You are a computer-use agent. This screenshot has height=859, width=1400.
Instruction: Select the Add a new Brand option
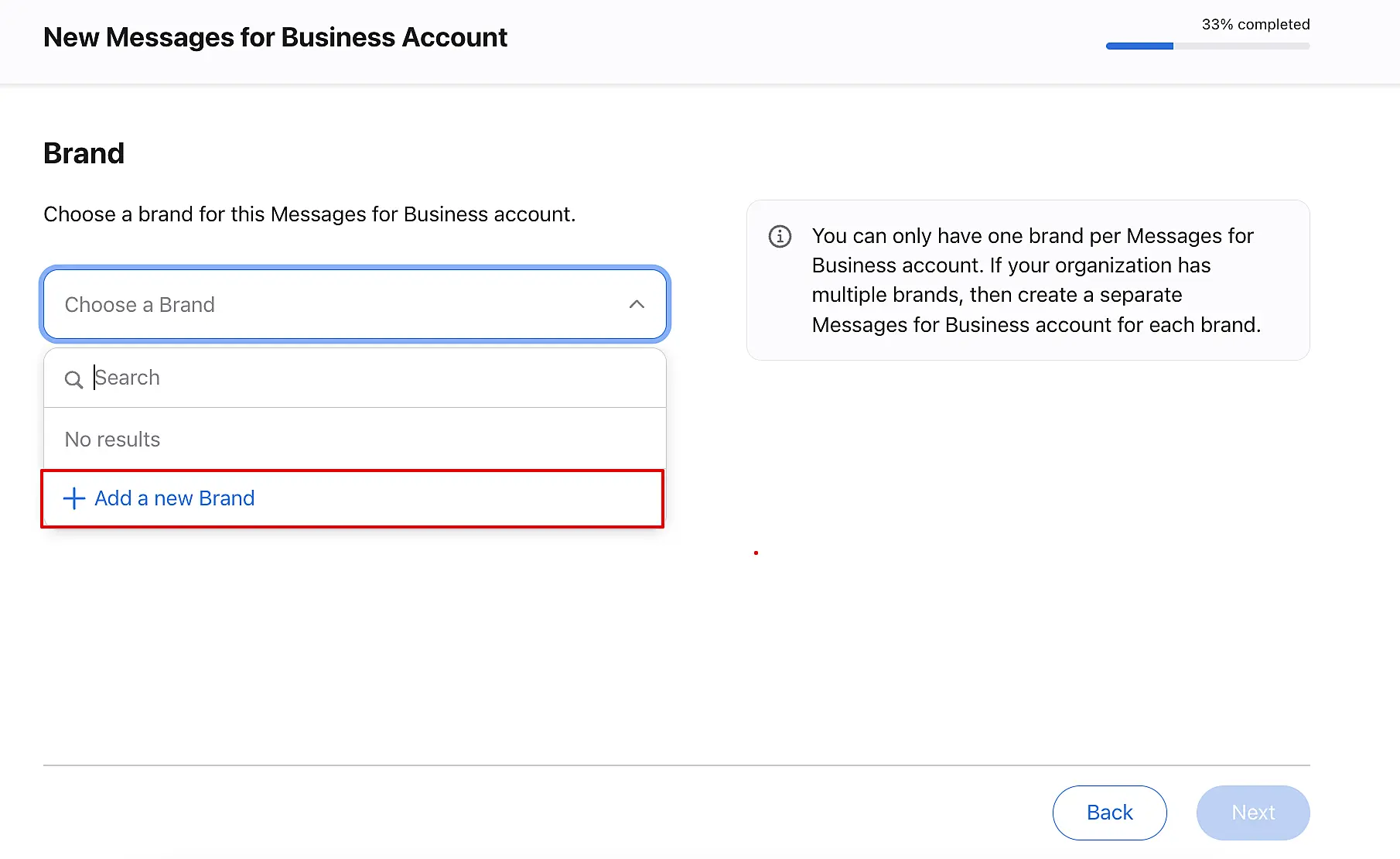pos(175,498)
